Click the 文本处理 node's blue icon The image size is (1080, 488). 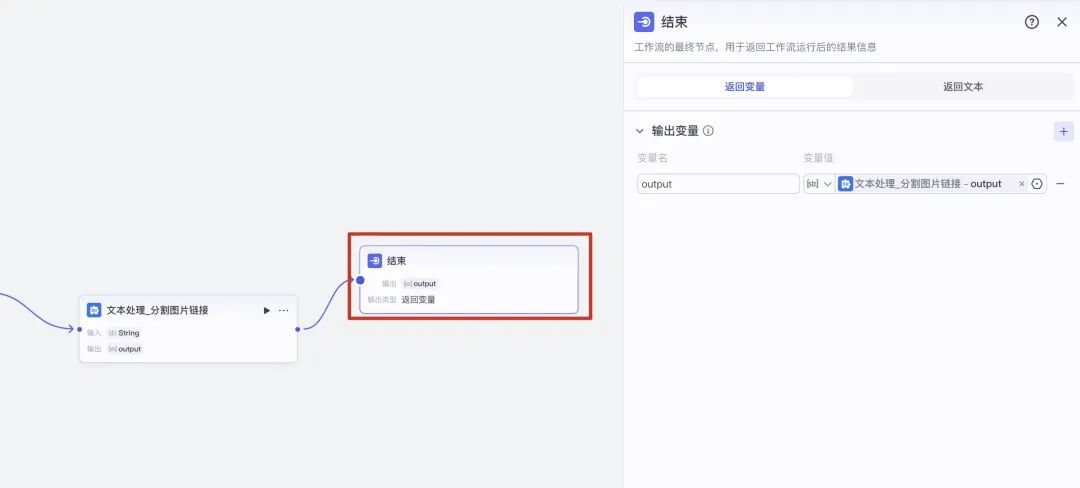(94, 310)
